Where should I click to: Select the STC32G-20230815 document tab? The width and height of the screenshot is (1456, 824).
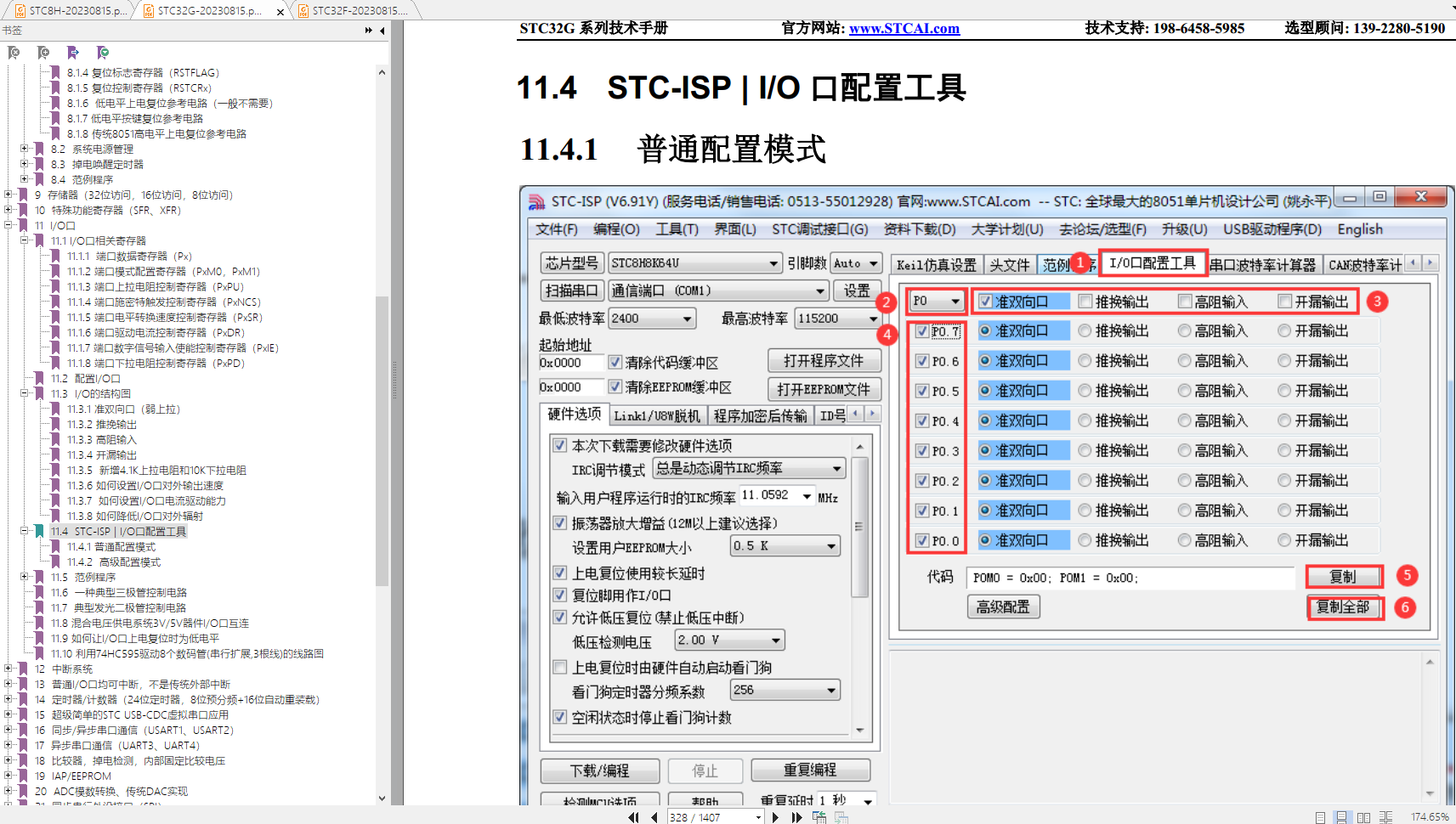(208, 11)
